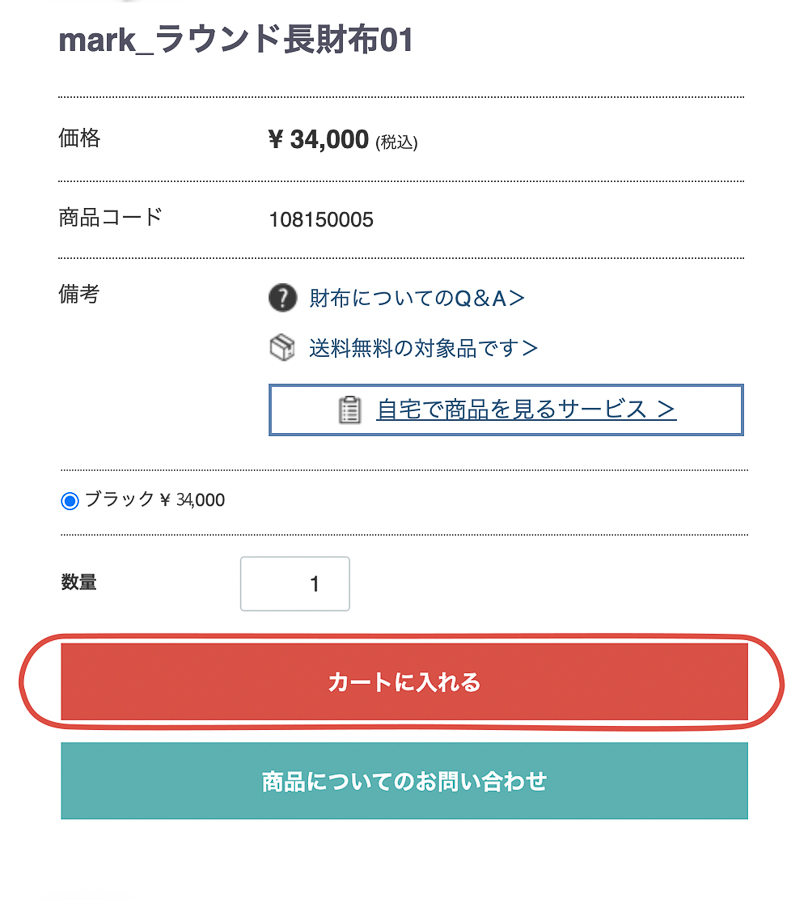Click the 価格 row label
804x900 pixels.
pyautogui.click(x=80, y=139)
